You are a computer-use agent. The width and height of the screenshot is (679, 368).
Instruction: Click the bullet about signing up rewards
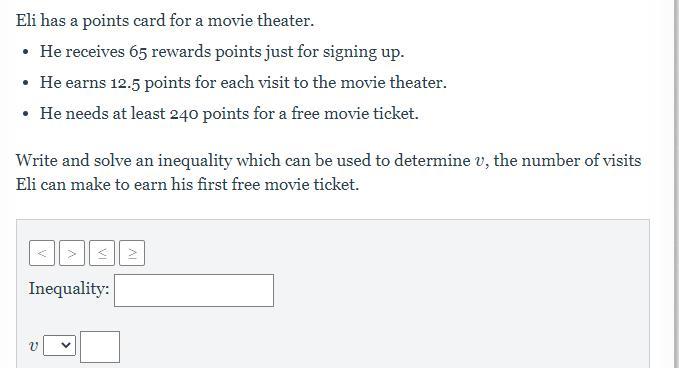pyautogui.click(x=222, y=52)
